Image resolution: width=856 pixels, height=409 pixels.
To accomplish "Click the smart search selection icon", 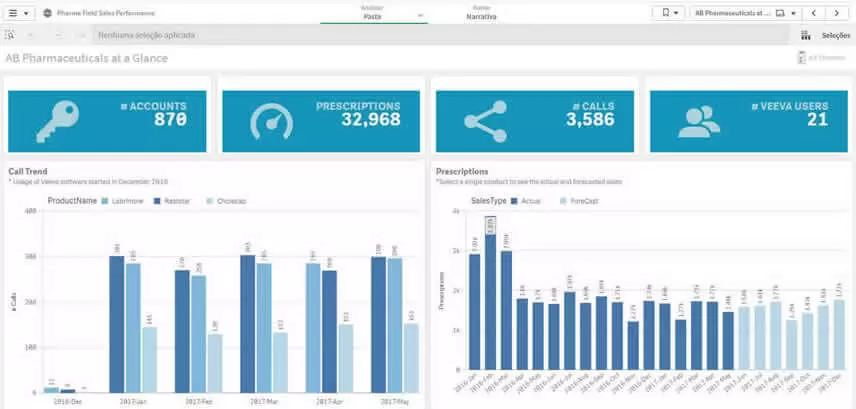I will pyautogui.click(x=10, y=35).
